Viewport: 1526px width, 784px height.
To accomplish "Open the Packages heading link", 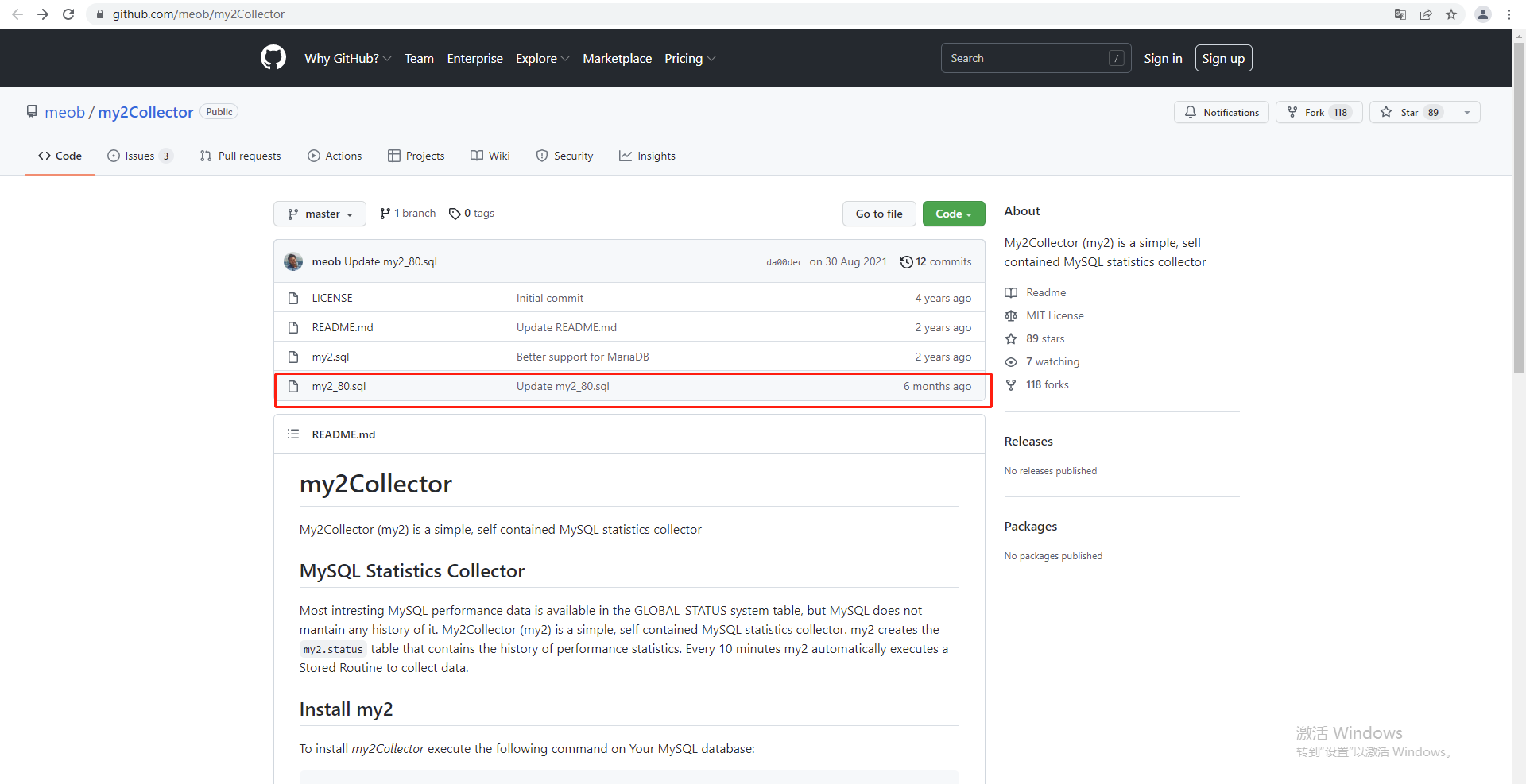I will 1031,526.
